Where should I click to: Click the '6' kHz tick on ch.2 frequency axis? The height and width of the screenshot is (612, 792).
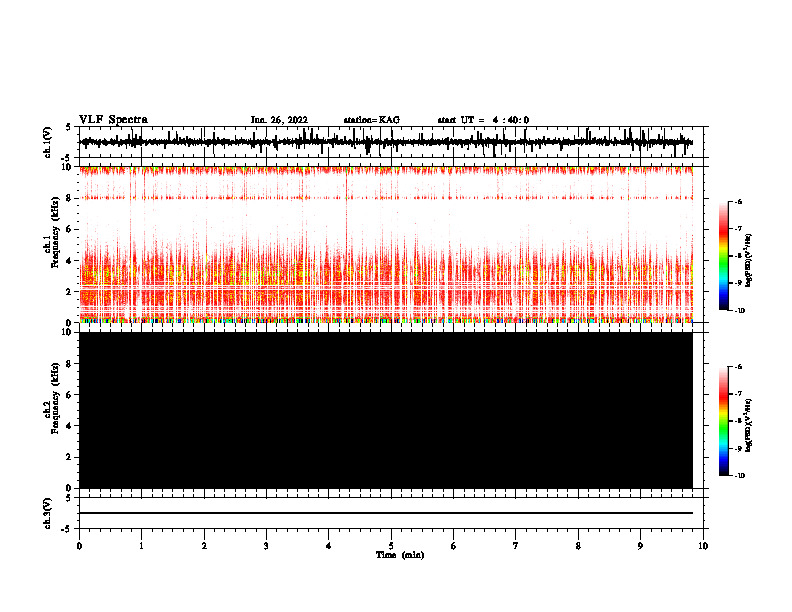point(70,395)
